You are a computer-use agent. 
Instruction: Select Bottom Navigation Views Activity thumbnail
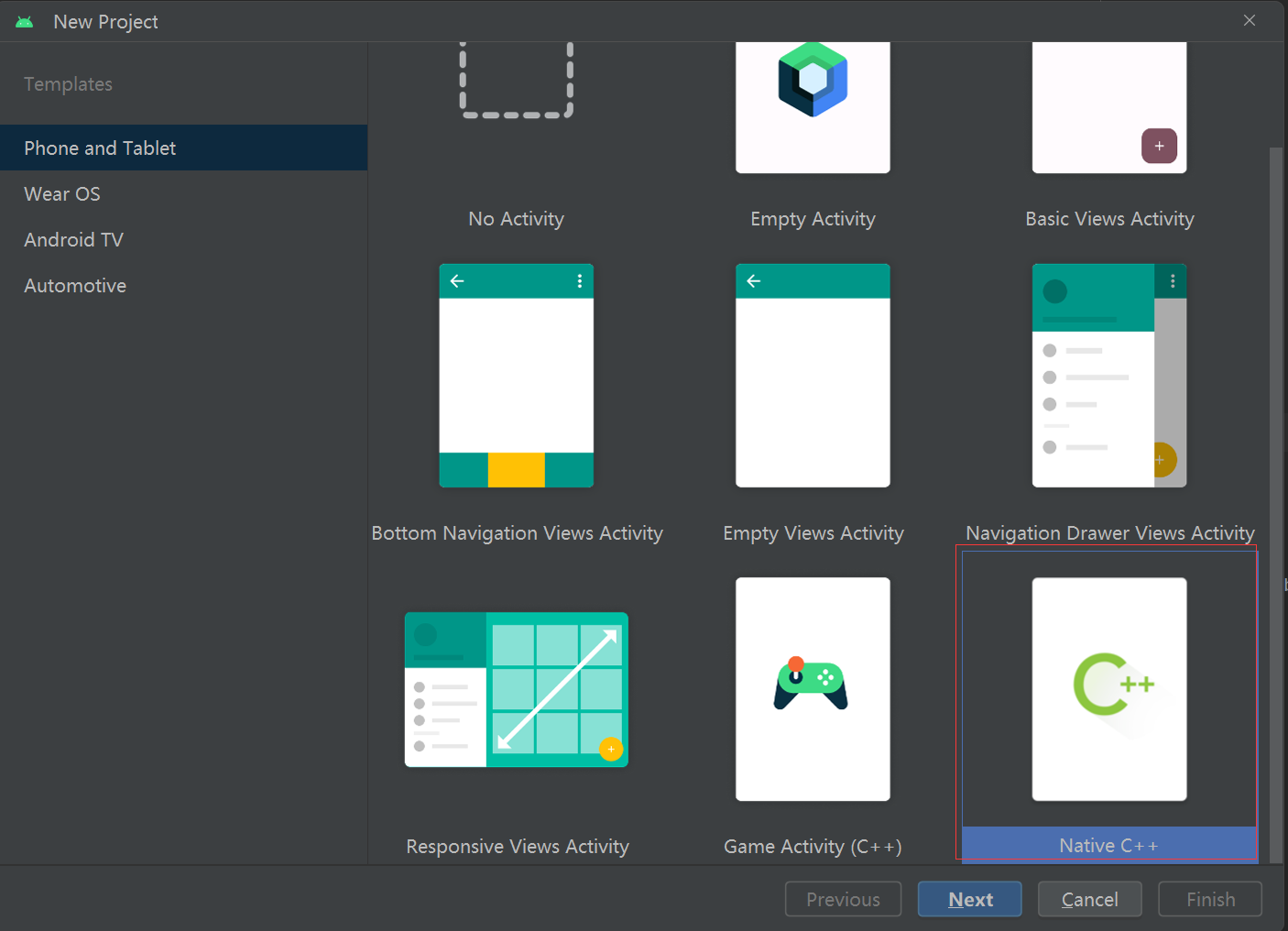[x=517, y=376]
